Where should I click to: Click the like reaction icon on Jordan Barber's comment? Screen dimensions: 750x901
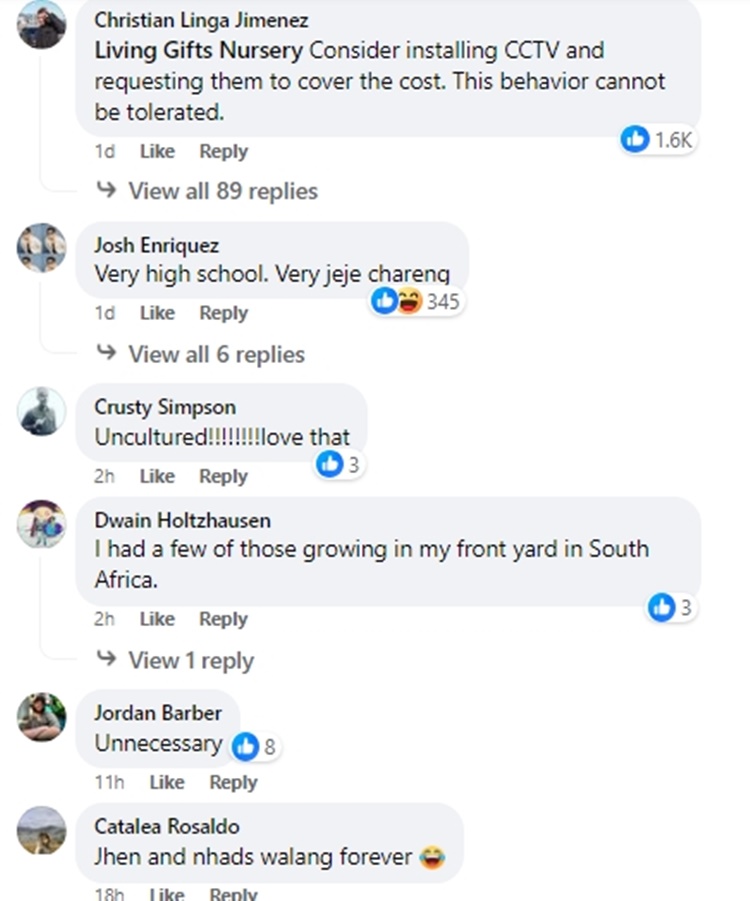245,746
